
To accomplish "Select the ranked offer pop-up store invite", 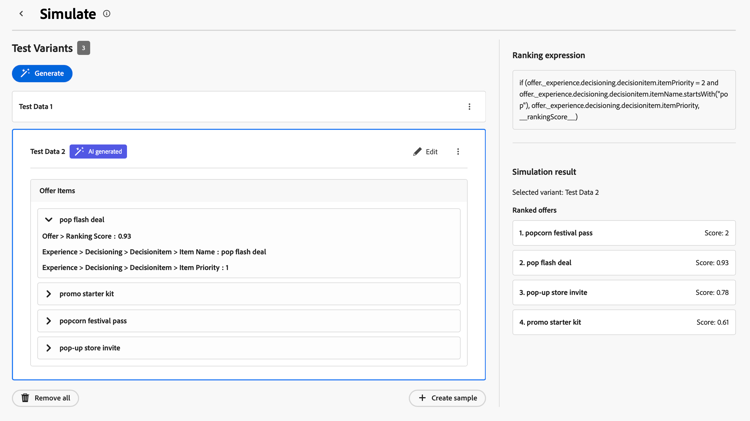I will [x=624, y=292].
